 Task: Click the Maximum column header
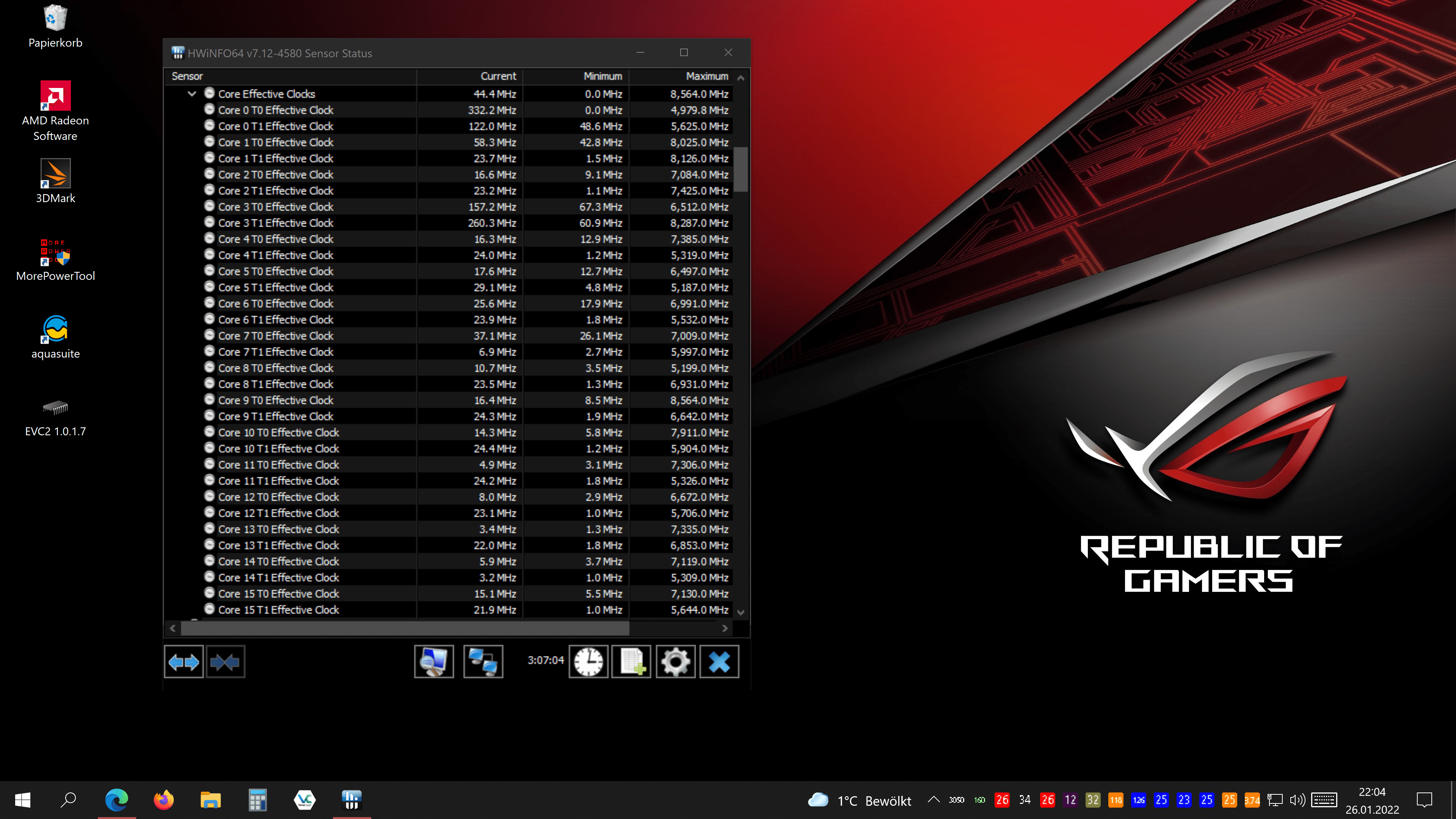coord(706,76)
